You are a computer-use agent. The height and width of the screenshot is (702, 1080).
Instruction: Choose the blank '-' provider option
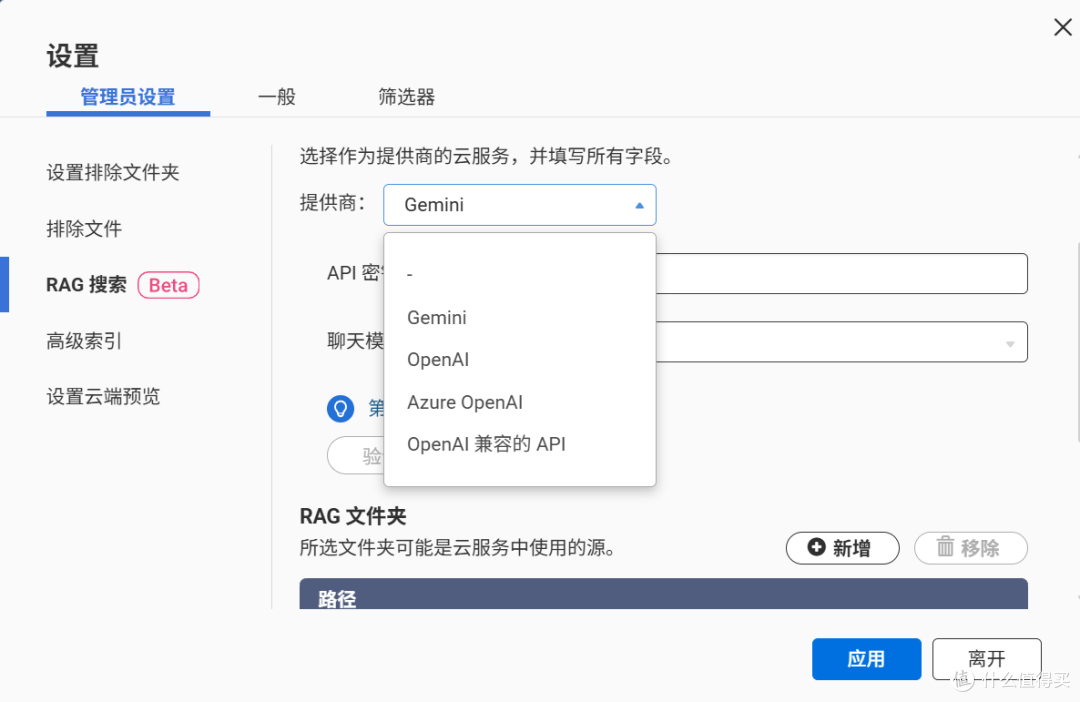pyautogui.click(x=519, y=275)
